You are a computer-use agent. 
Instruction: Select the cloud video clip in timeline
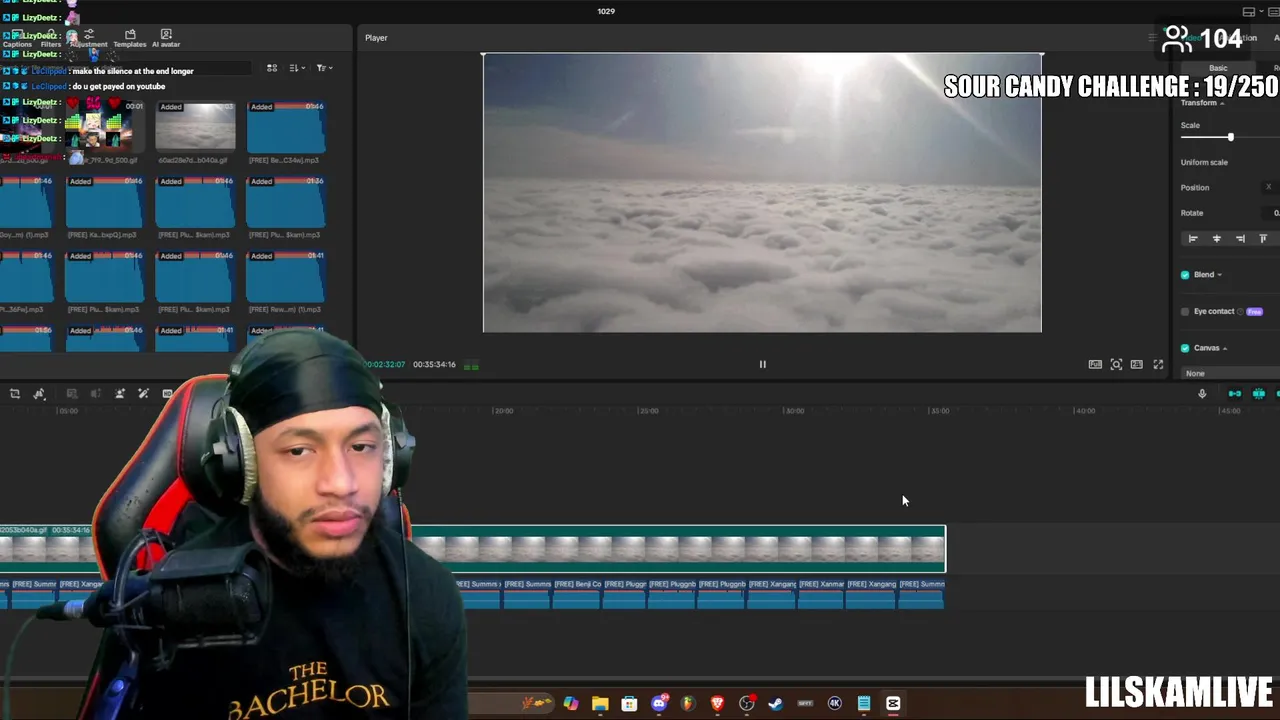[680, 549]
